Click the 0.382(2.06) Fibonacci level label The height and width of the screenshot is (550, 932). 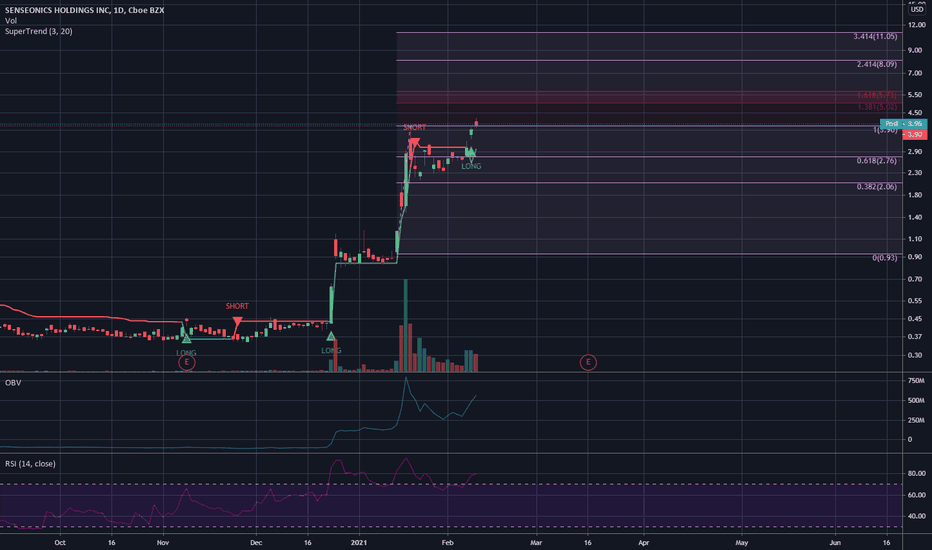point(877,187)
